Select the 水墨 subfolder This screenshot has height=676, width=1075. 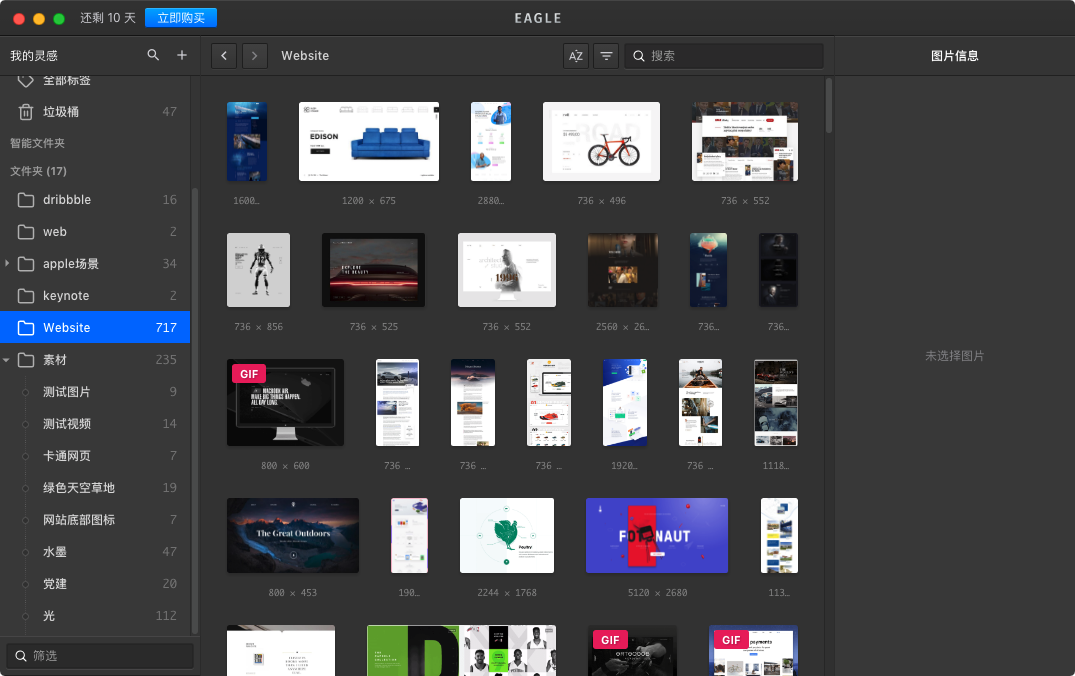coord(54,552)
